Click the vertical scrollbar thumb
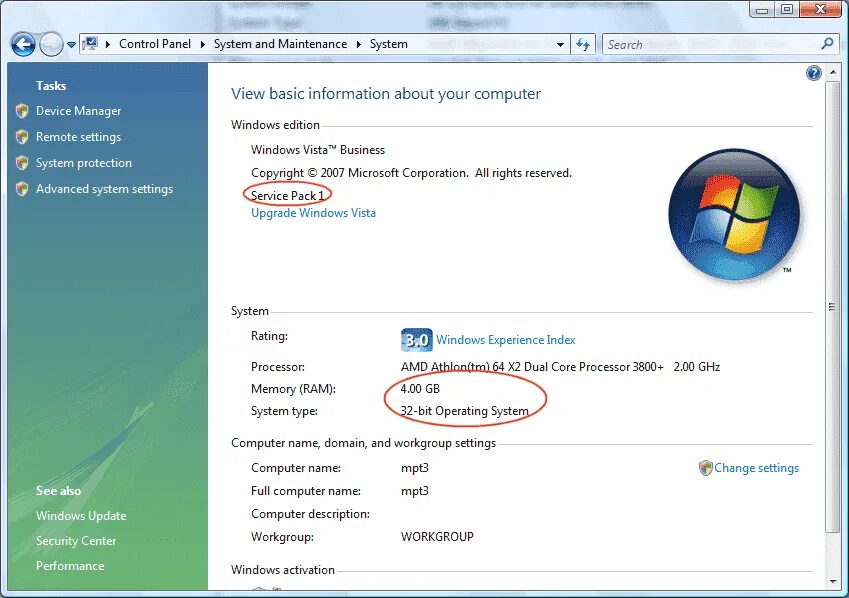This screenshot has width=849, height=598. [832, 307]
